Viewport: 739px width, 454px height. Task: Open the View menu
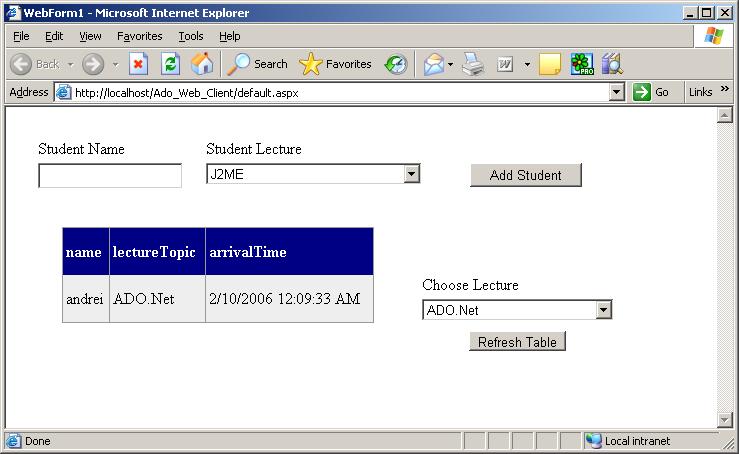(x=90, y=36)
